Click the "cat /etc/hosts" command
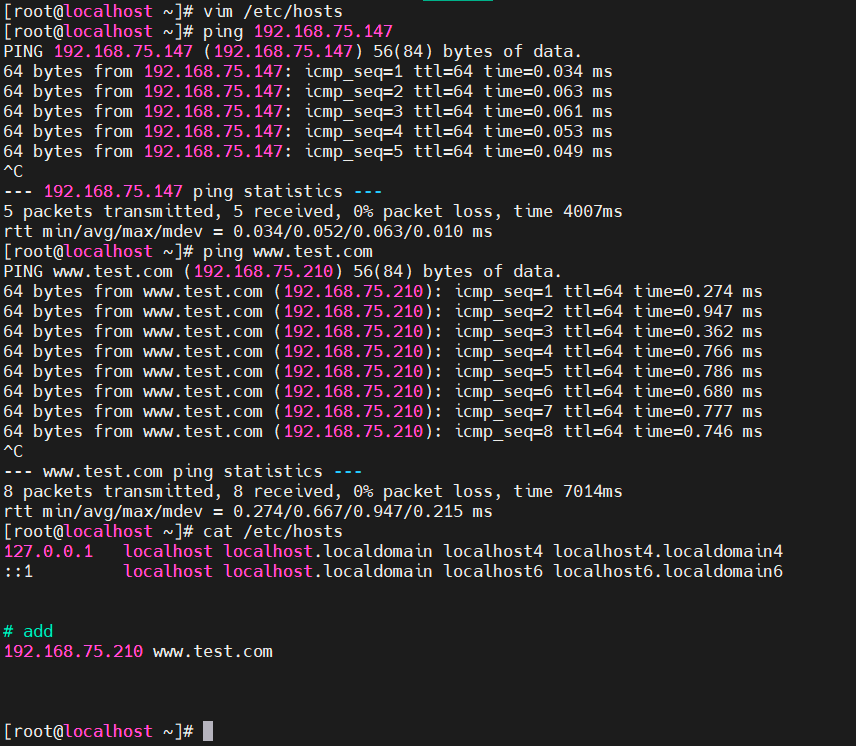This screenshot has width=856, height=746. tap(273, 532)
